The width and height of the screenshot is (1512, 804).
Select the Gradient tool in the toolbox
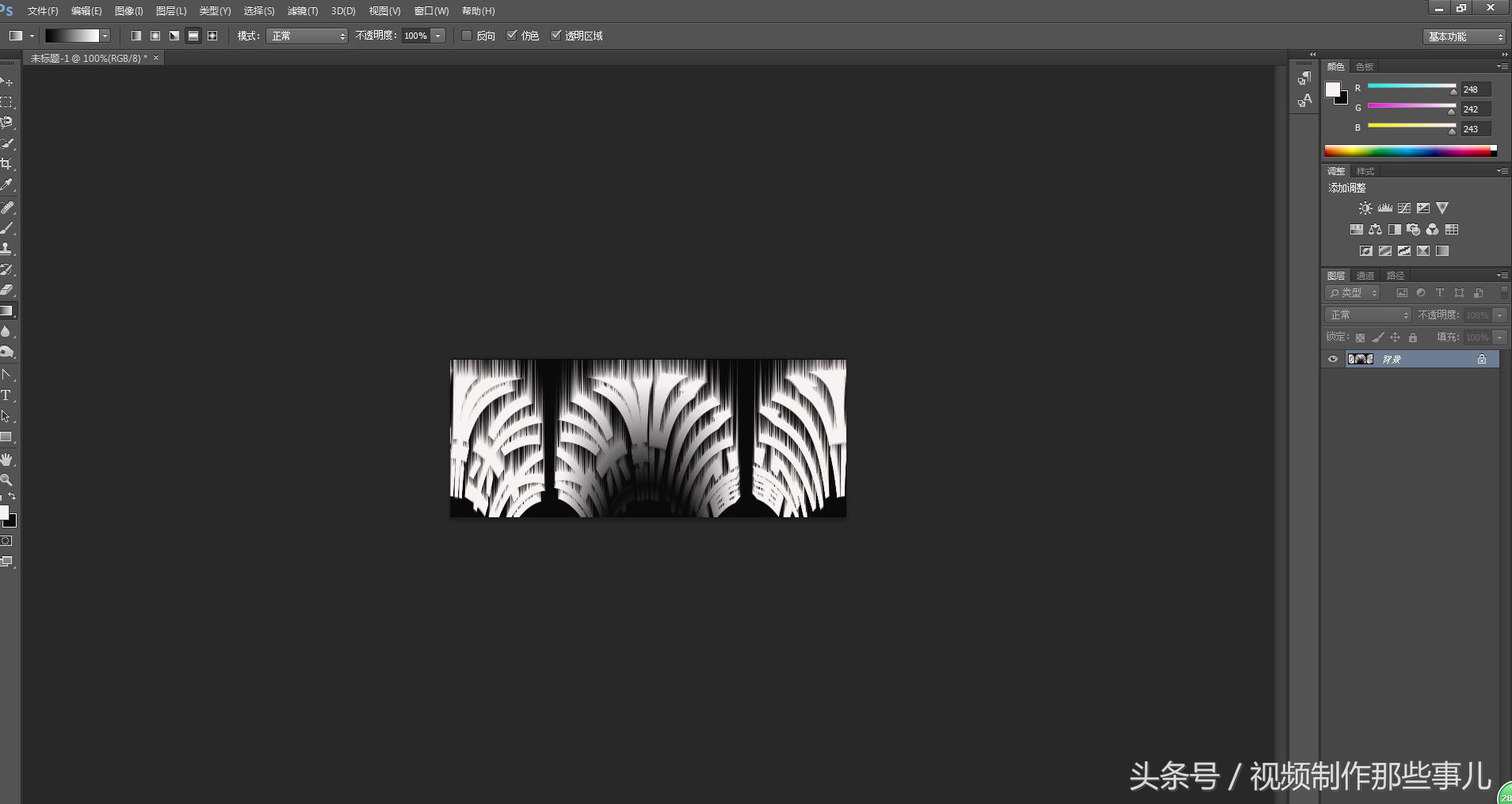pyautogui.click(x=6, y=311)
